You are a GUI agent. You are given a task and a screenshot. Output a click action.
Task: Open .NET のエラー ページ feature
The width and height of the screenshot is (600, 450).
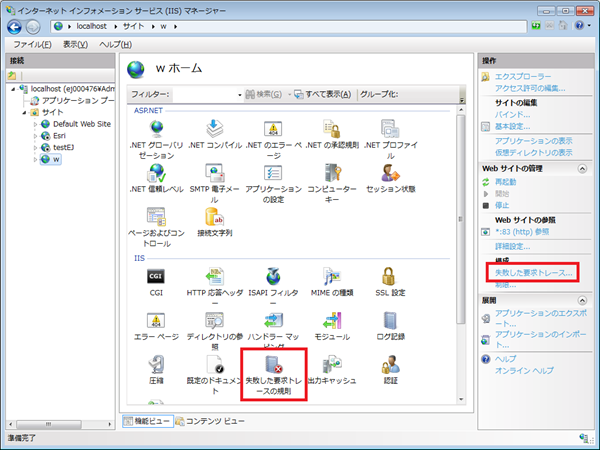[x=273, y=139]
